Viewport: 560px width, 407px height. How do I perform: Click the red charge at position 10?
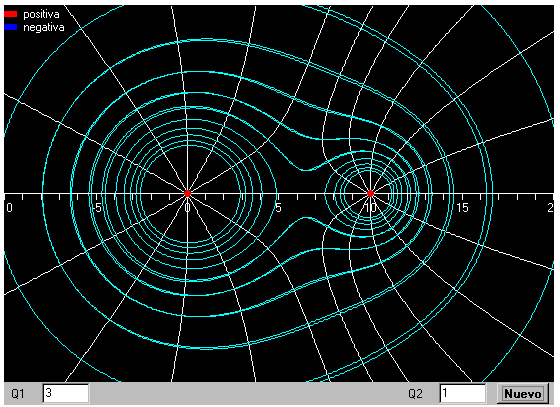370,194
